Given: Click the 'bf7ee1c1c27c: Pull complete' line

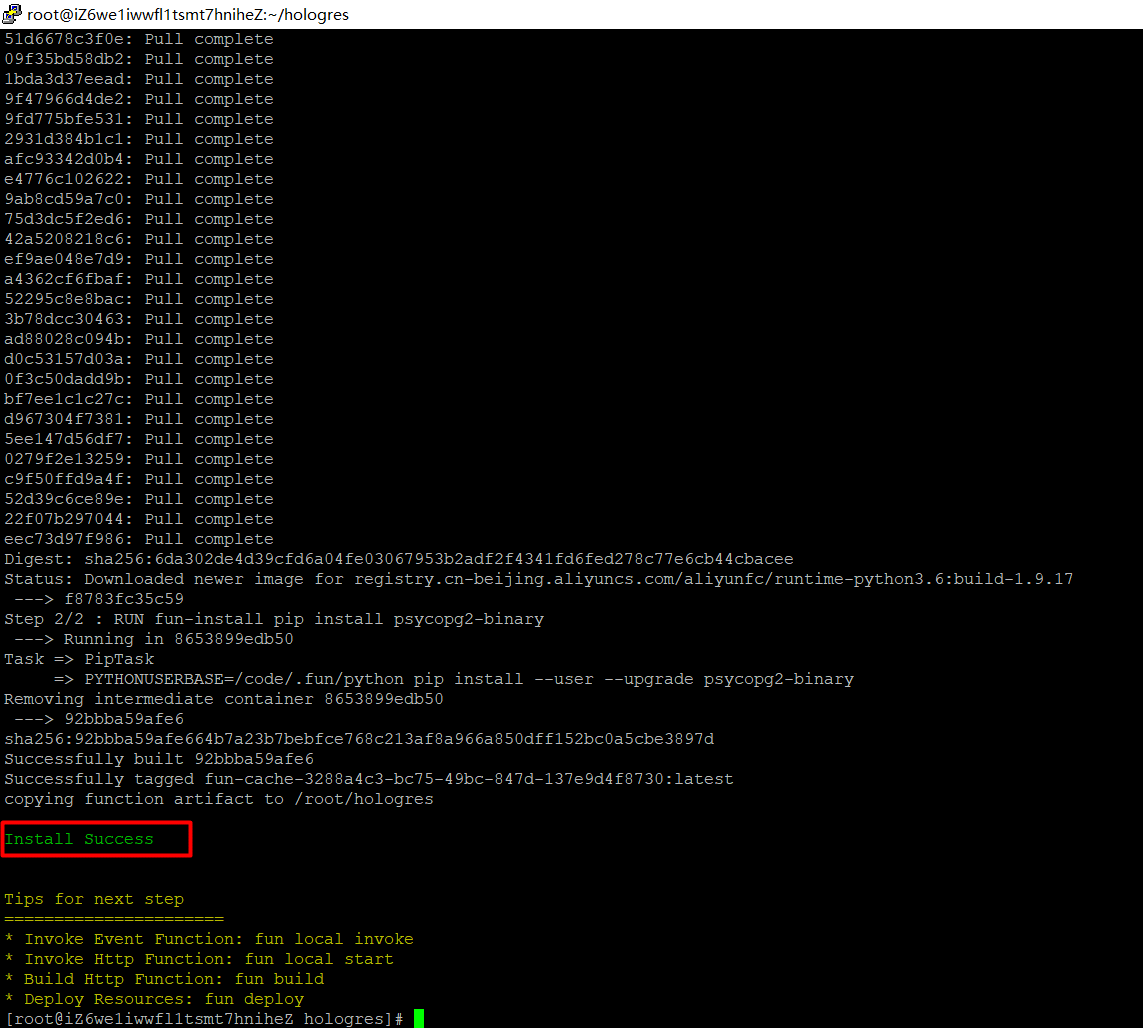Looking at the screenshot, I should coord(139,399).
